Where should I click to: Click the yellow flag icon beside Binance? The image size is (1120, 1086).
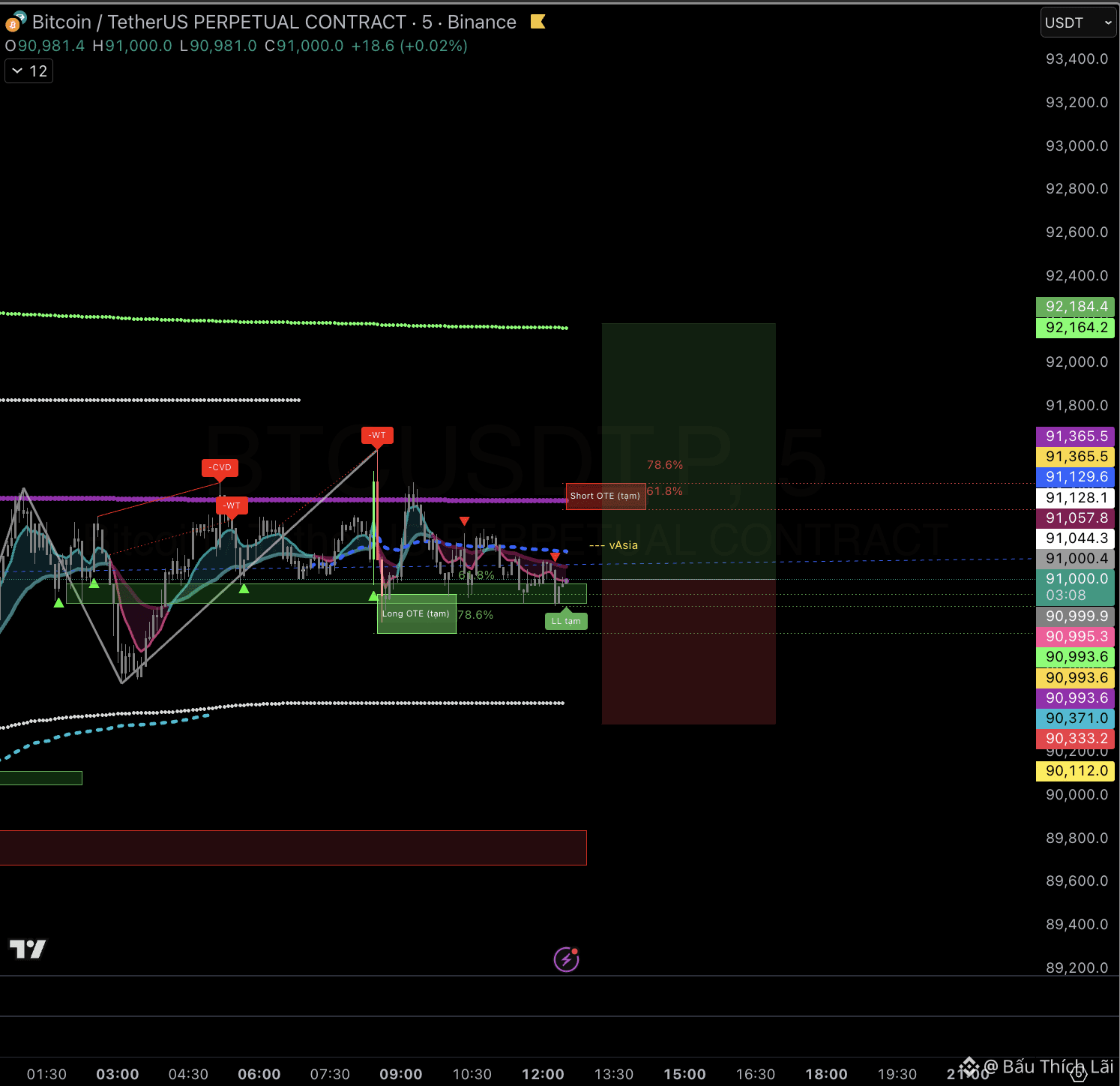[538, 22]
